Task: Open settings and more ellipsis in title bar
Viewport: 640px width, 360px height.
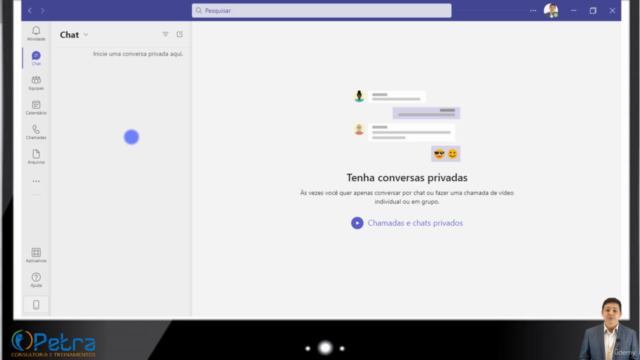Action: 533,11
